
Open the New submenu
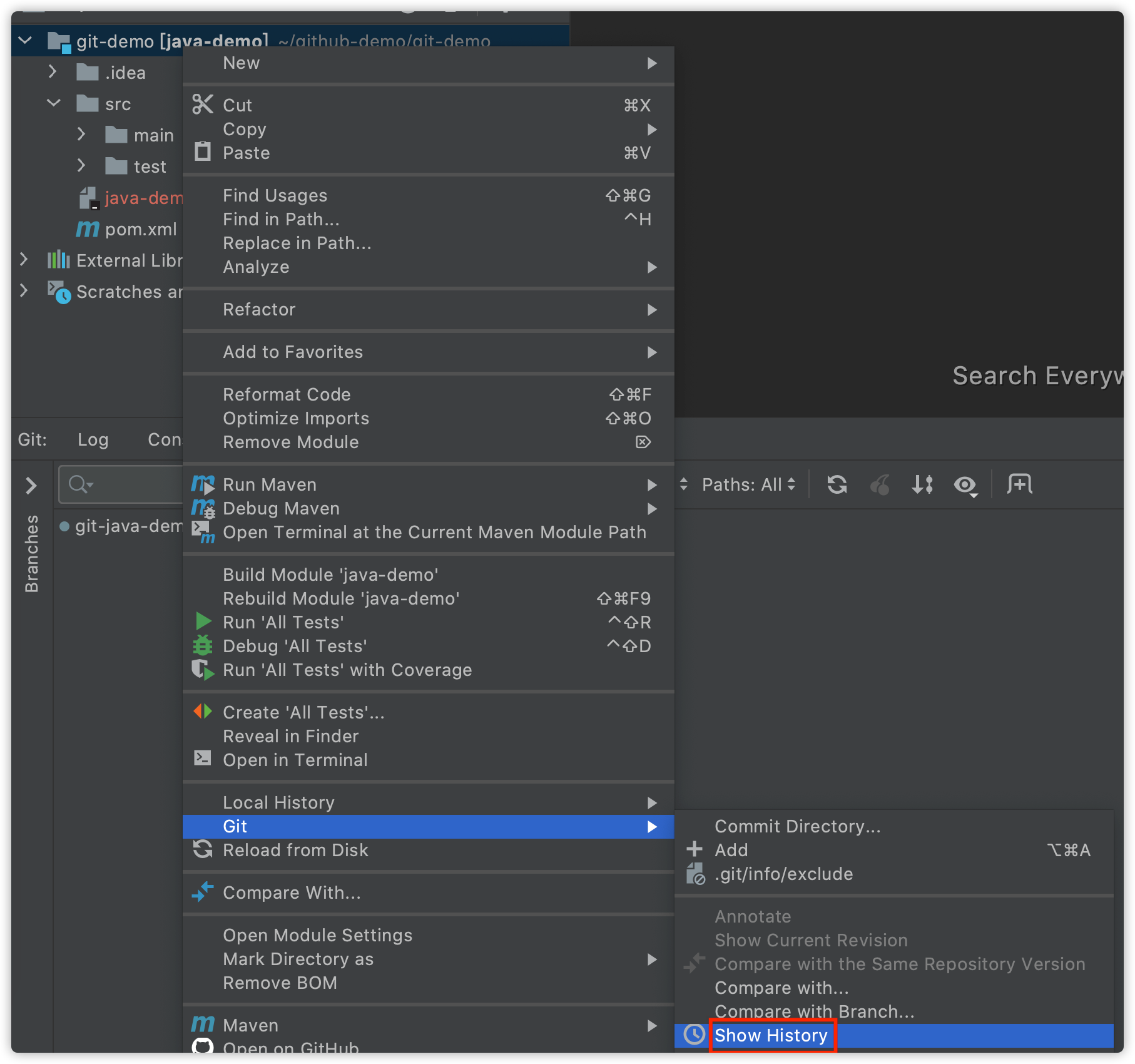pyautogui.click(x=429, y=63)
